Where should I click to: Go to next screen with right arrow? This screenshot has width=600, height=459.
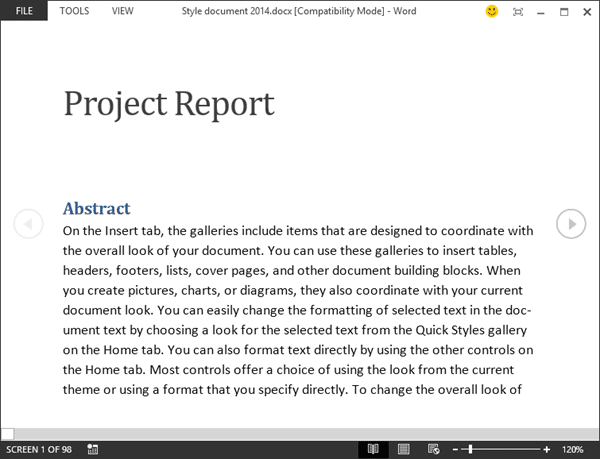click(570, 224)
